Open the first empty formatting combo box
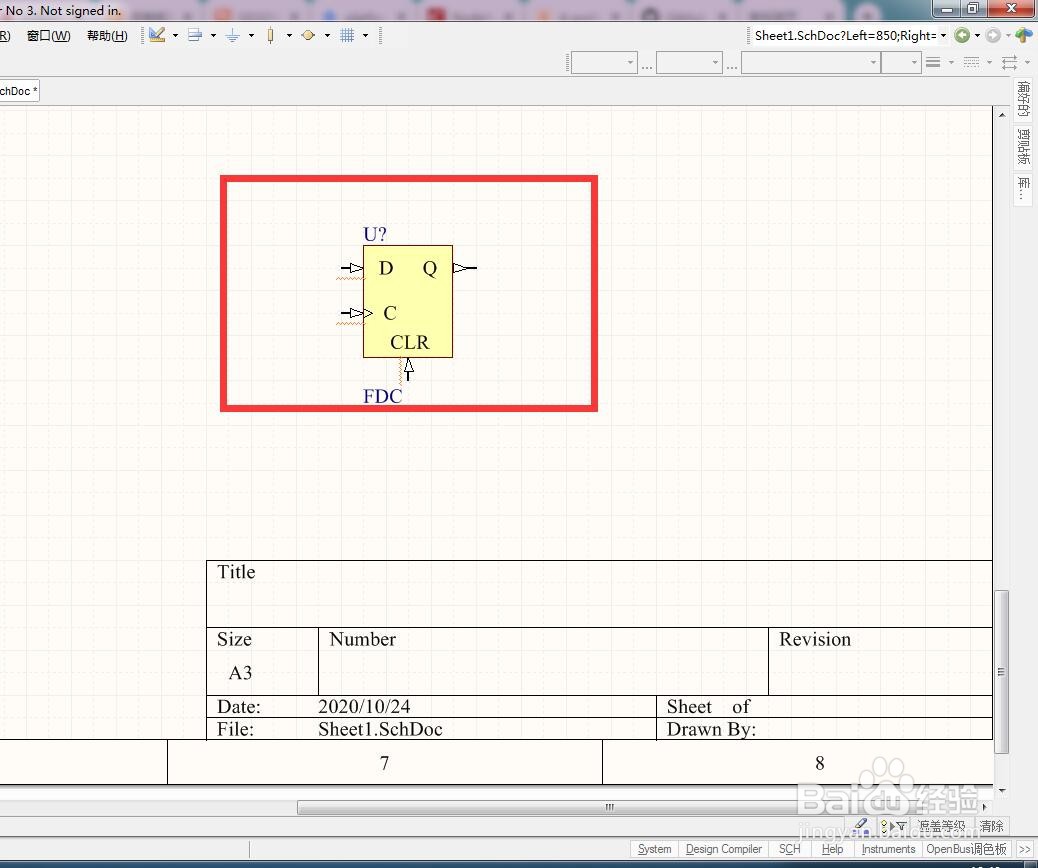Viewport: 1038px width, 868px height. [604, 63]
